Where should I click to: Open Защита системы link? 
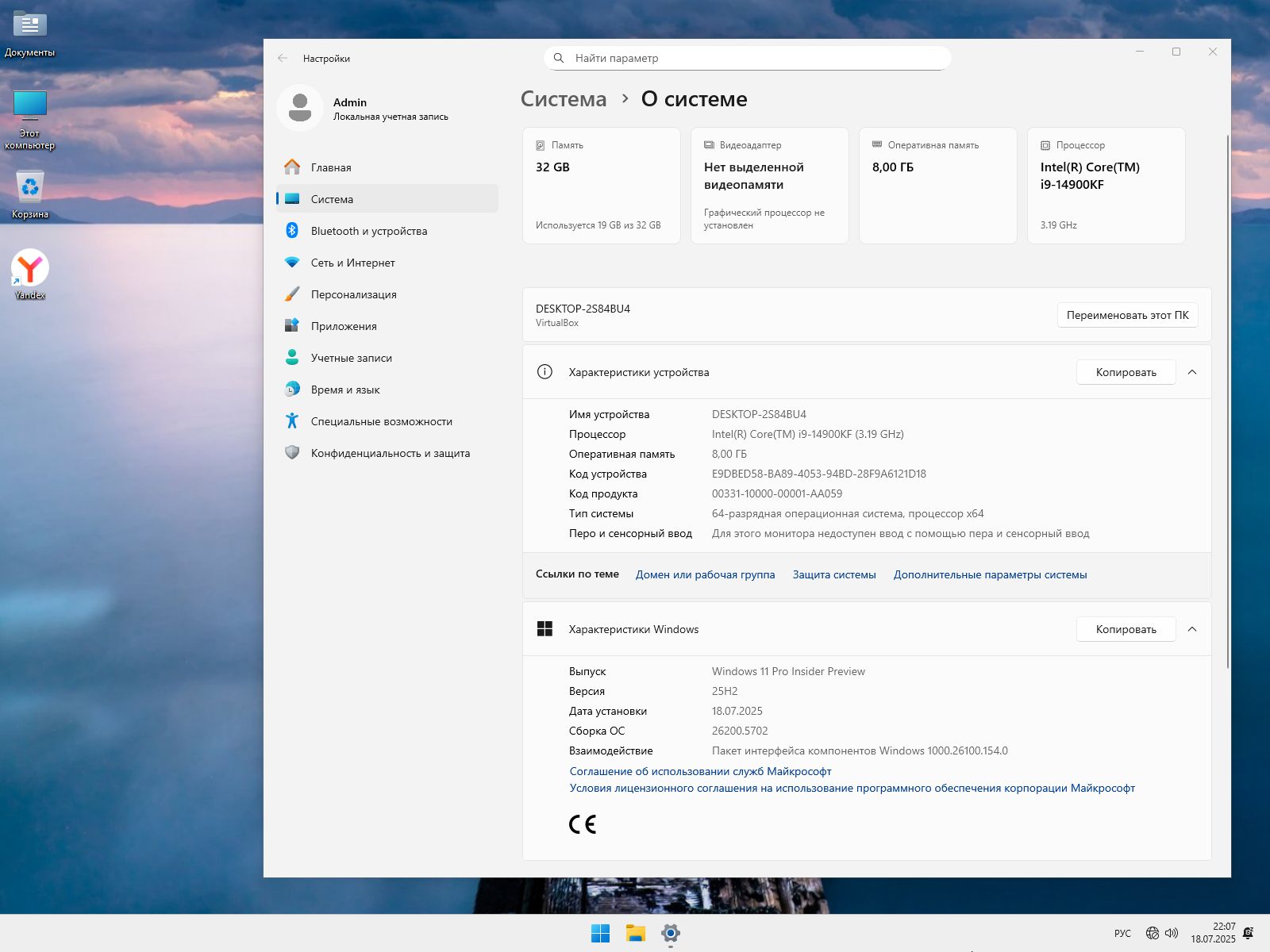coord(834,574)
